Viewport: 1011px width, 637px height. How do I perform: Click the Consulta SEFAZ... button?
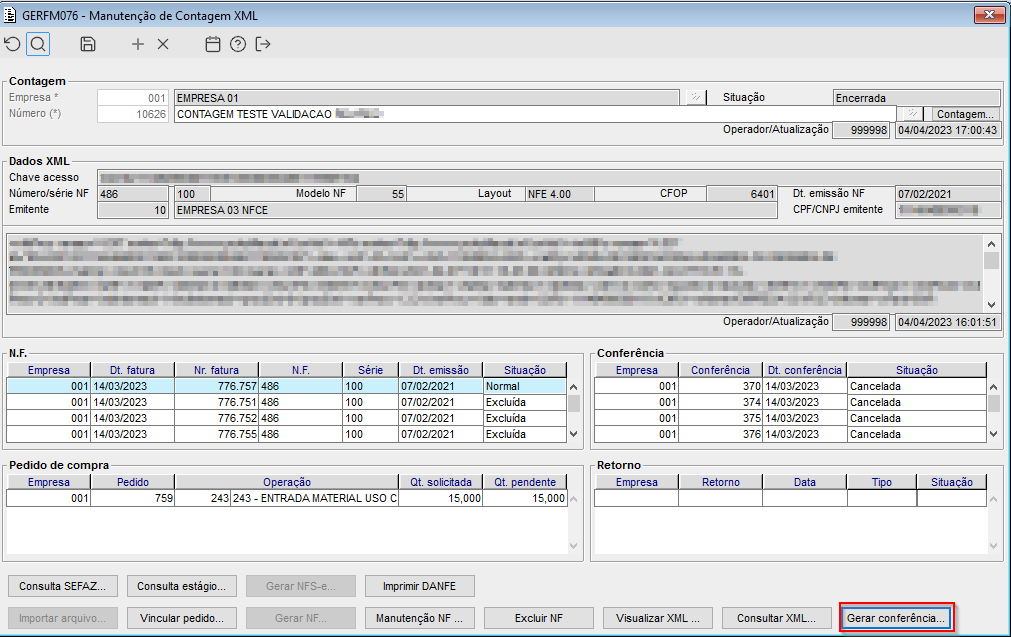(x=63, y=586)
